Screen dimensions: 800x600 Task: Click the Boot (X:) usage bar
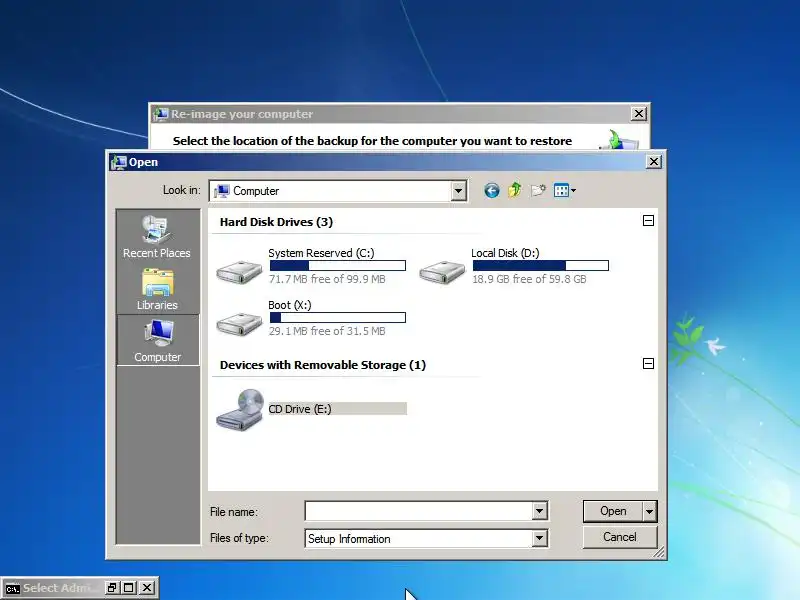(x=338, y=317)
